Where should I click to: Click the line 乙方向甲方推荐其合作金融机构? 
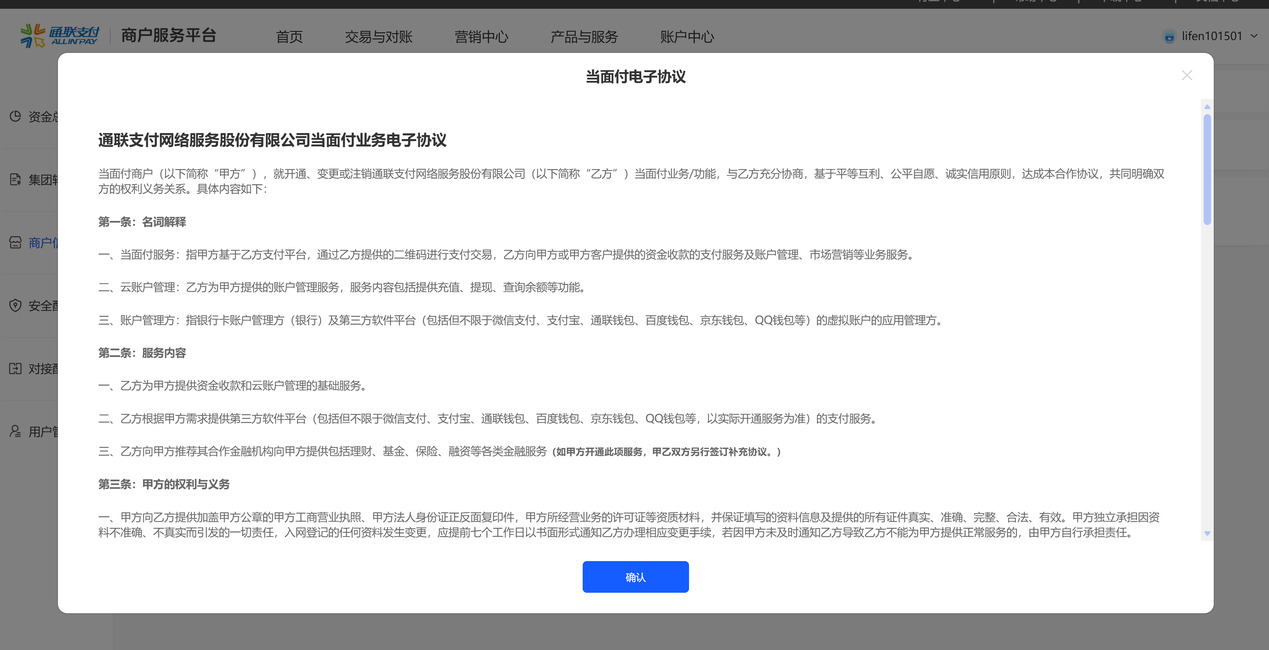323,452
